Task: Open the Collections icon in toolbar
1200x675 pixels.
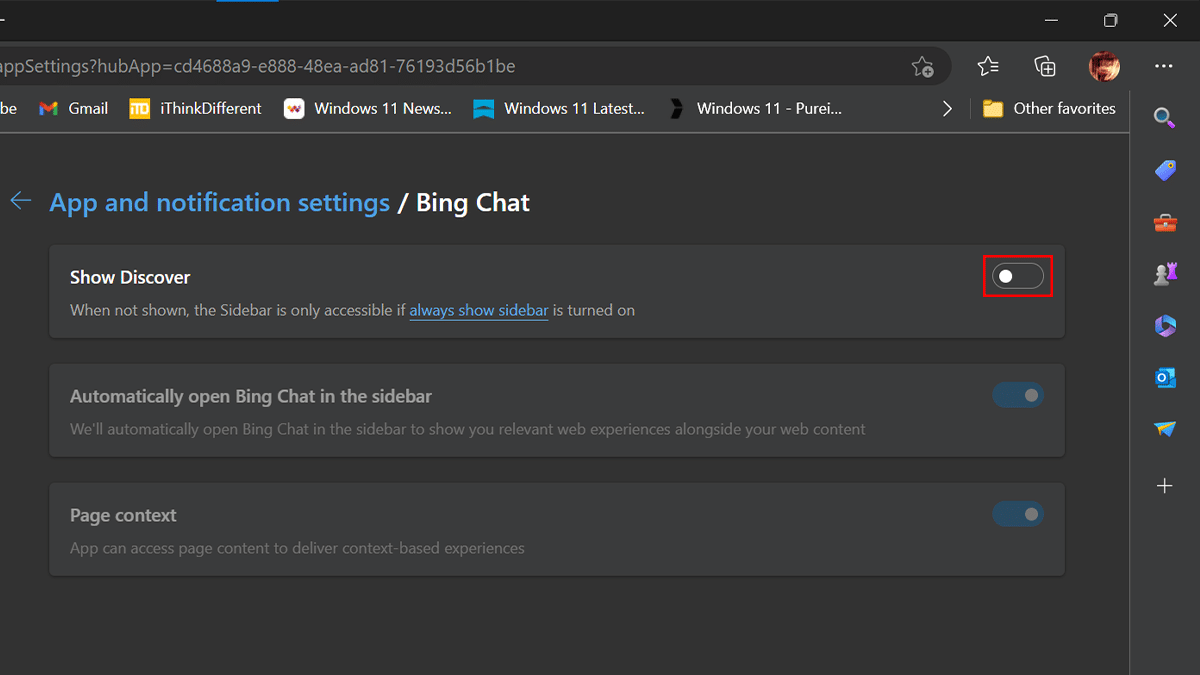Action: point(1045,67)
